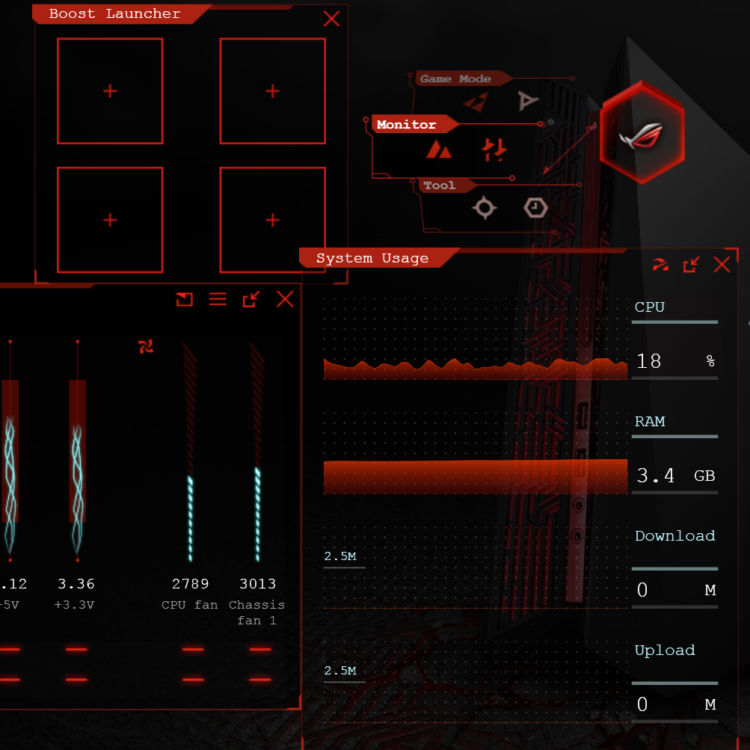Add app to bottom-right Boost Launcher slot

pyautogui.click(x=273, y=220)
